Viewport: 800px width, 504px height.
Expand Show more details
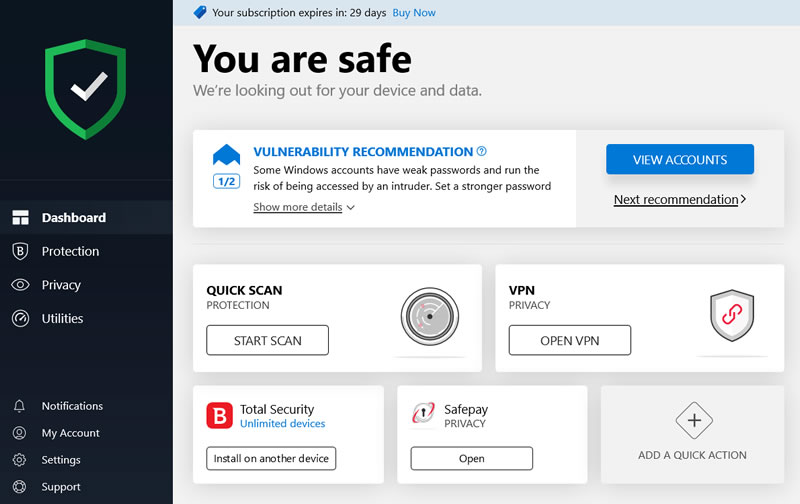click(x=297, y=207)
